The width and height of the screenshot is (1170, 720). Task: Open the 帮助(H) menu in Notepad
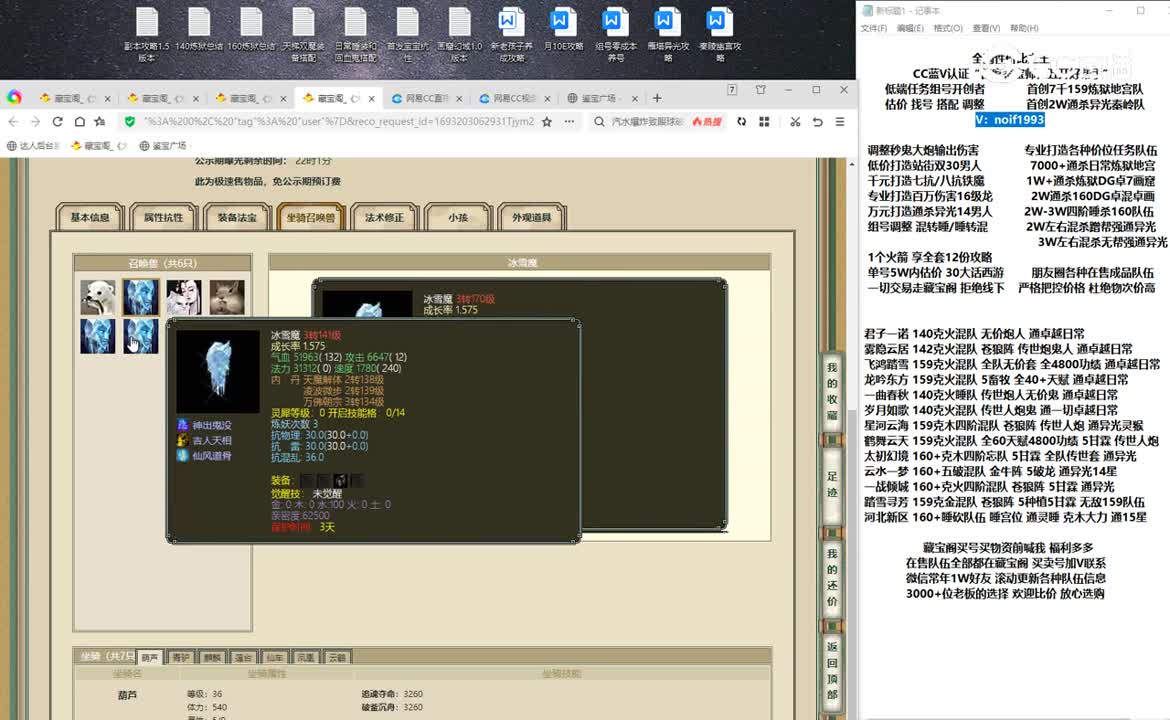pos(1024,28)
